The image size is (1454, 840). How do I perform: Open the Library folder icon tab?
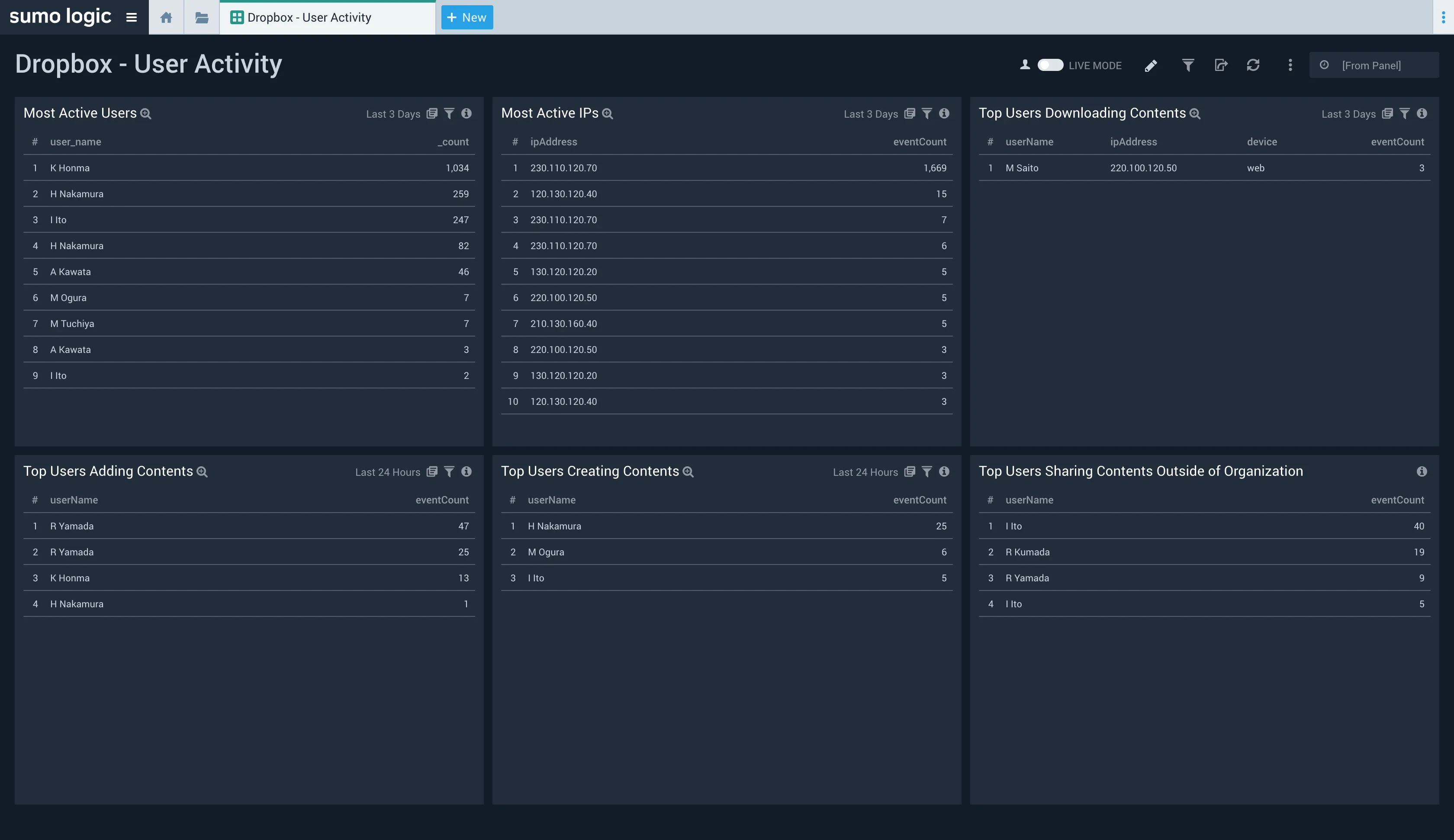click(201, 17)
